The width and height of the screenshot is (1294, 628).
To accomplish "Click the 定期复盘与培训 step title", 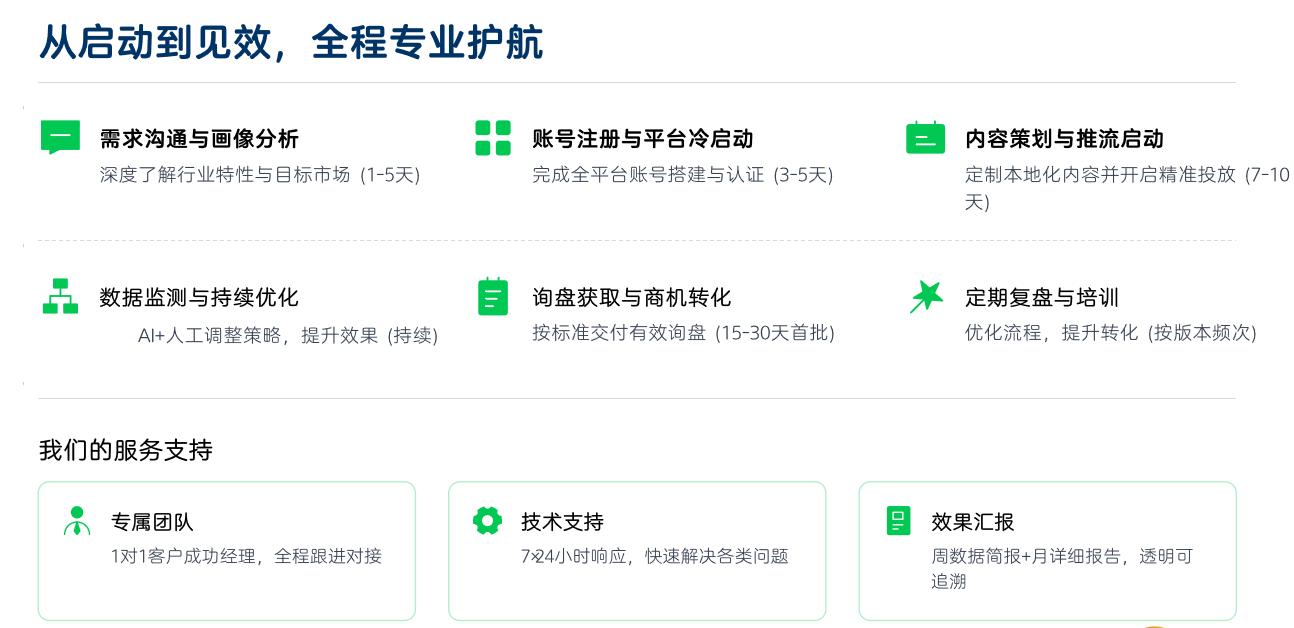I will (x=1041, y=297).
